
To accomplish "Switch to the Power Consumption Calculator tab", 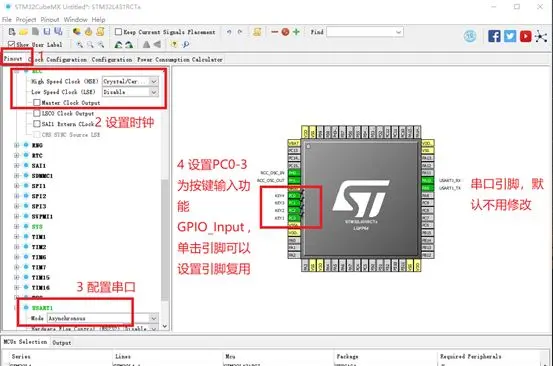I will (x=180, y=60).
